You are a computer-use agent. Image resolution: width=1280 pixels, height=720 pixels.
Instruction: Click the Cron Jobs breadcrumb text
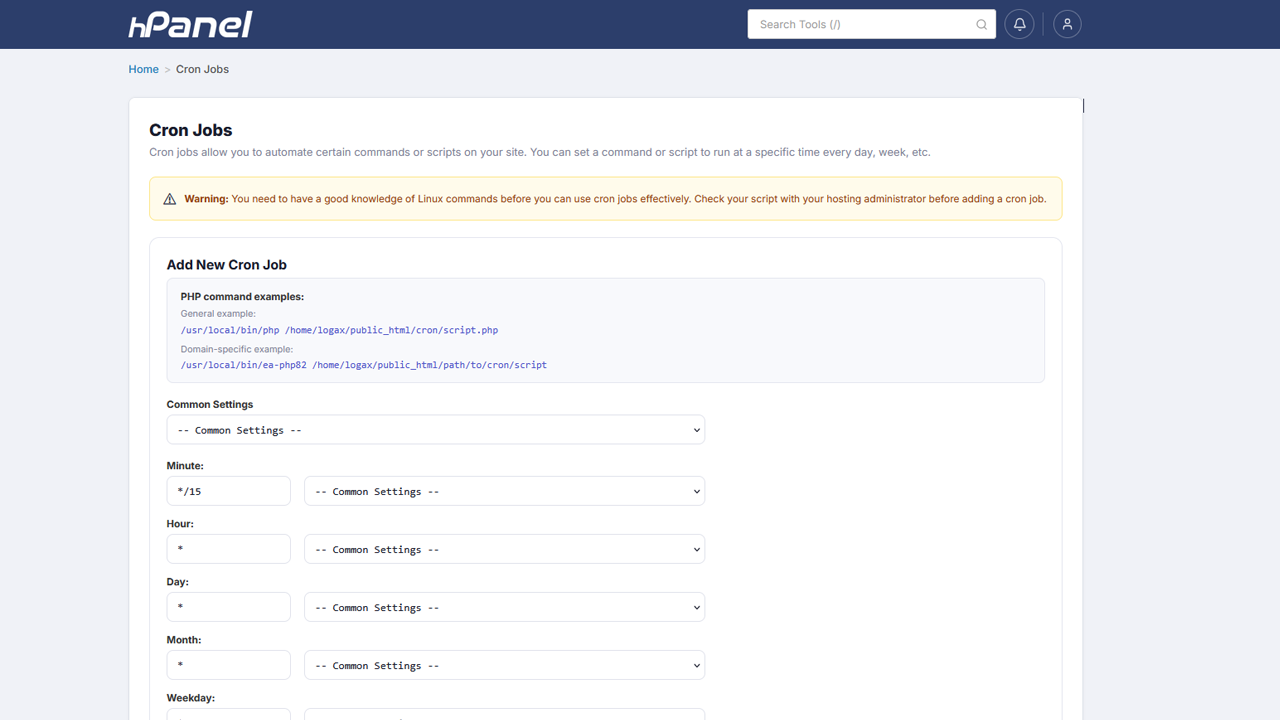202,69
